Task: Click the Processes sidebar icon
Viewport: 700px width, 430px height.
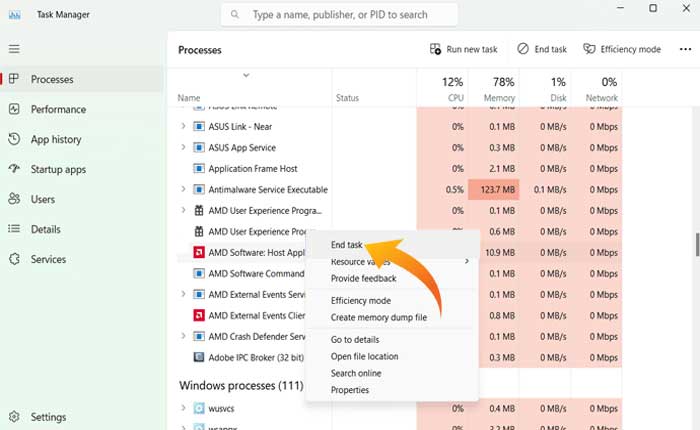Action: (x=14, y=79)
